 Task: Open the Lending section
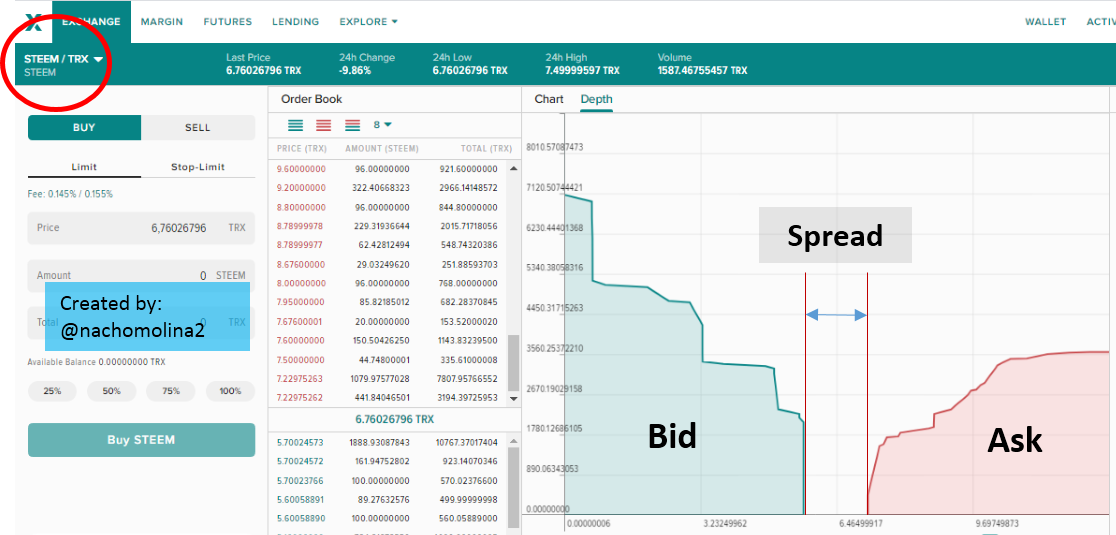point(295,22)
